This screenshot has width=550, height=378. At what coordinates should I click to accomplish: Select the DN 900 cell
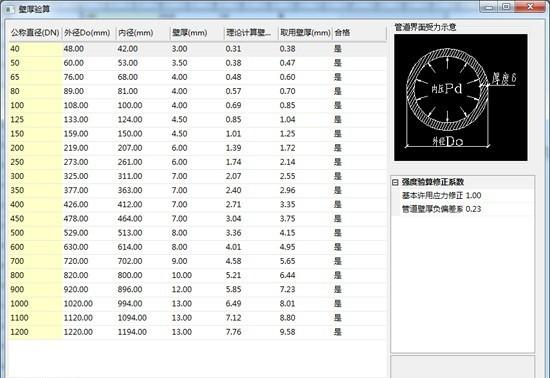[x=35, y=289]
